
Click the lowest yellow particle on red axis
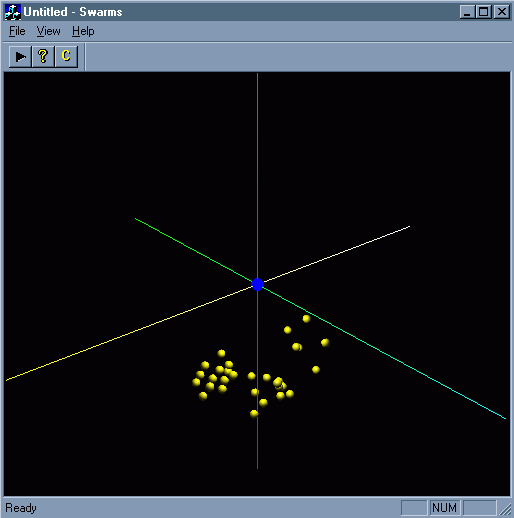point(254,414)
